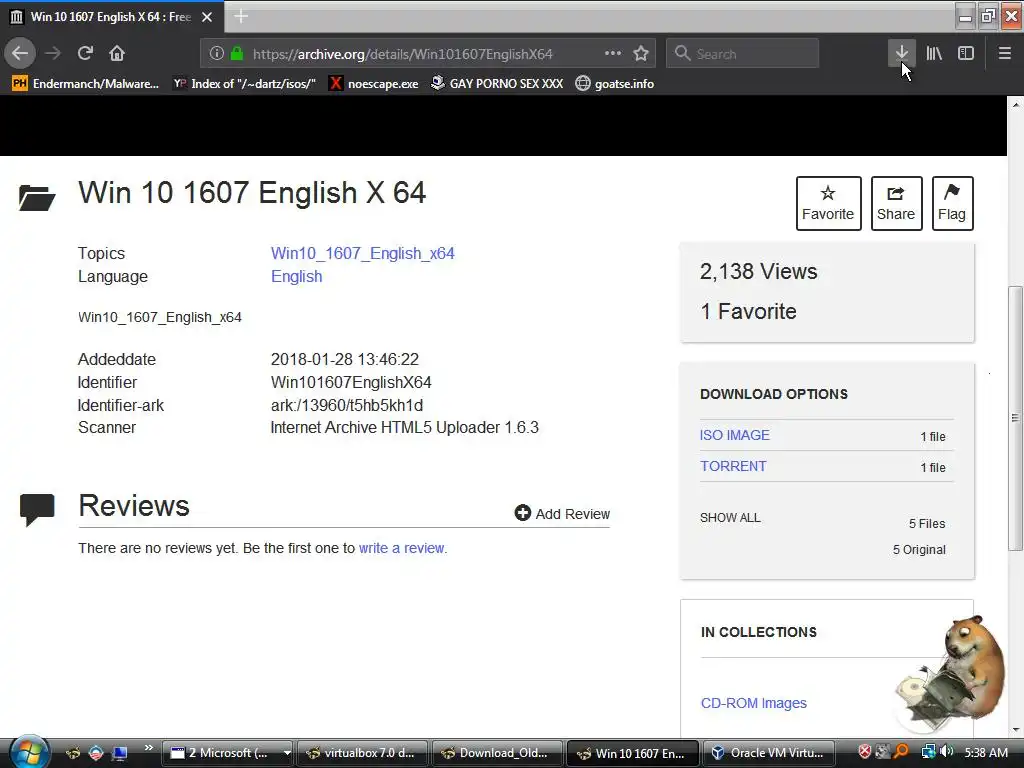
Task: Click the page vertical scrollbar thumb
Action: tap(1016, 417)
